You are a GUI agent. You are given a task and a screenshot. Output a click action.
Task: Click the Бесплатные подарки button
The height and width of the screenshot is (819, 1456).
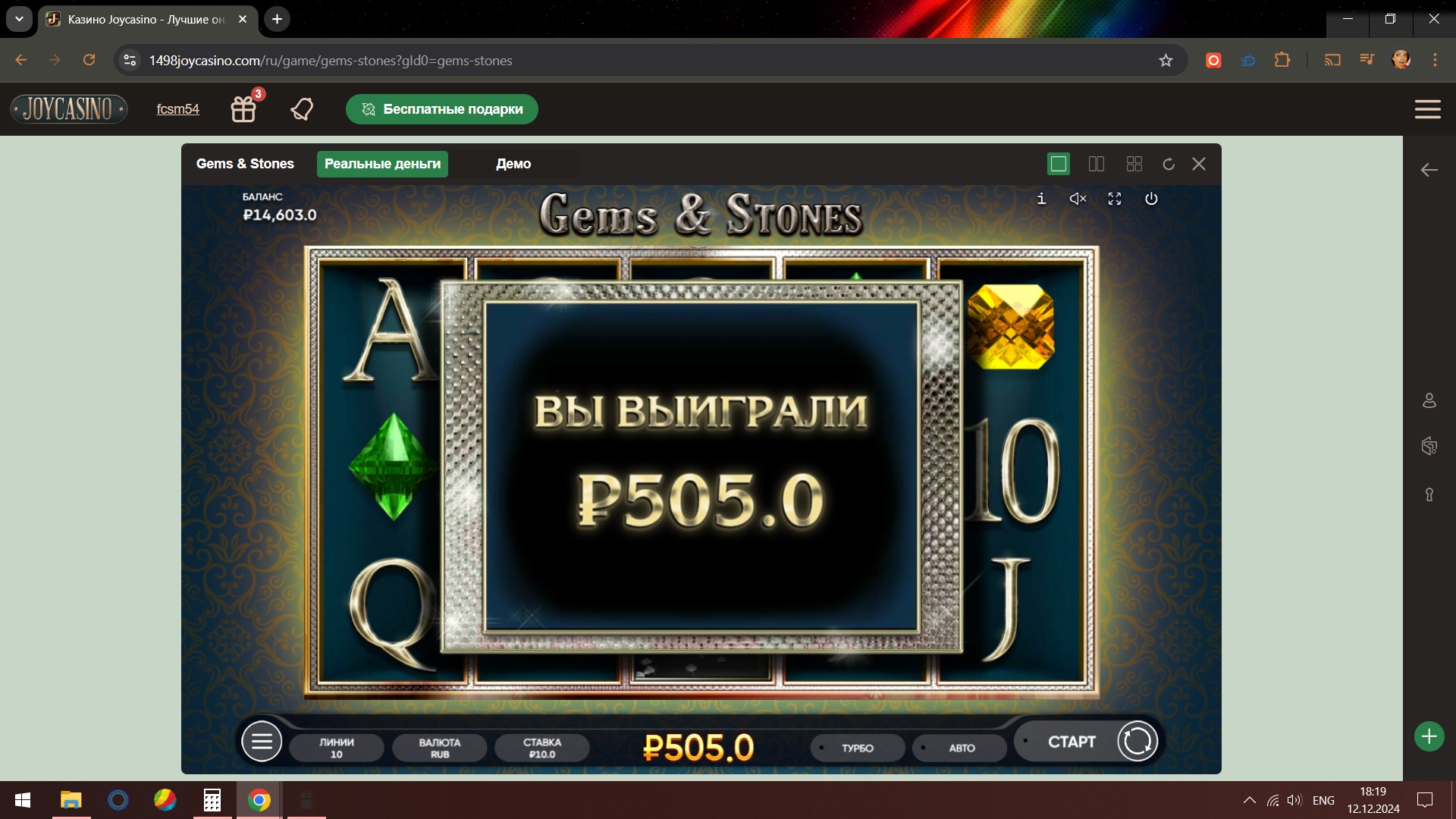point(442,109)
